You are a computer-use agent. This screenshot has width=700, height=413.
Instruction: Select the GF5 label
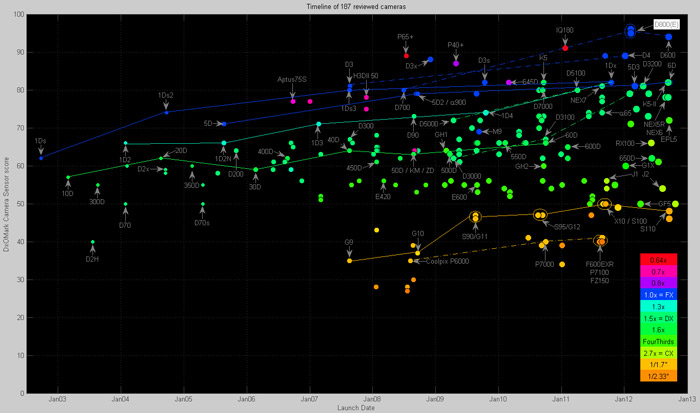(x=664, y=204)
